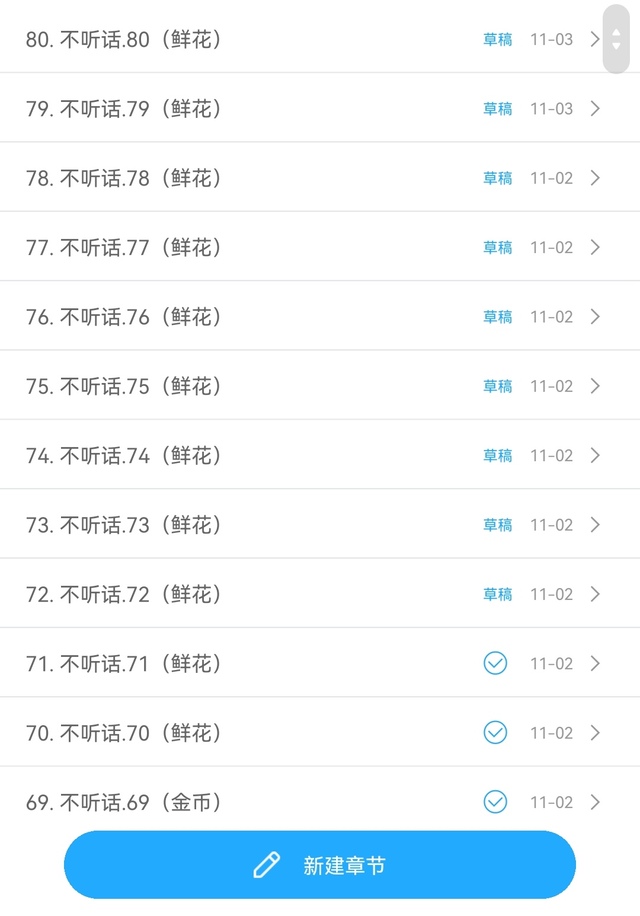
Task: Click the 草稿 draft tag on chapter 72
Action: (x=498, y=595)
